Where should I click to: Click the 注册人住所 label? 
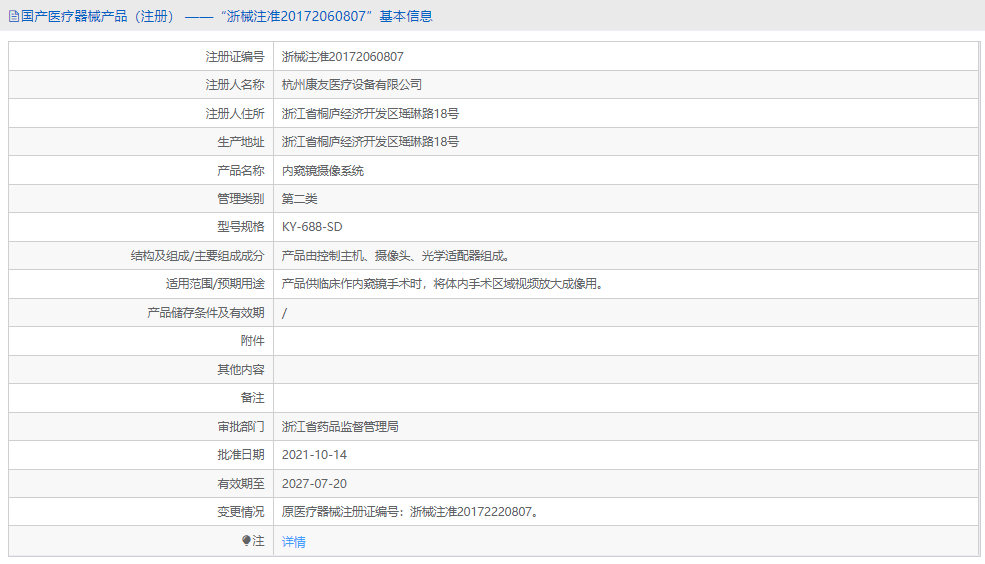[235, 114]
